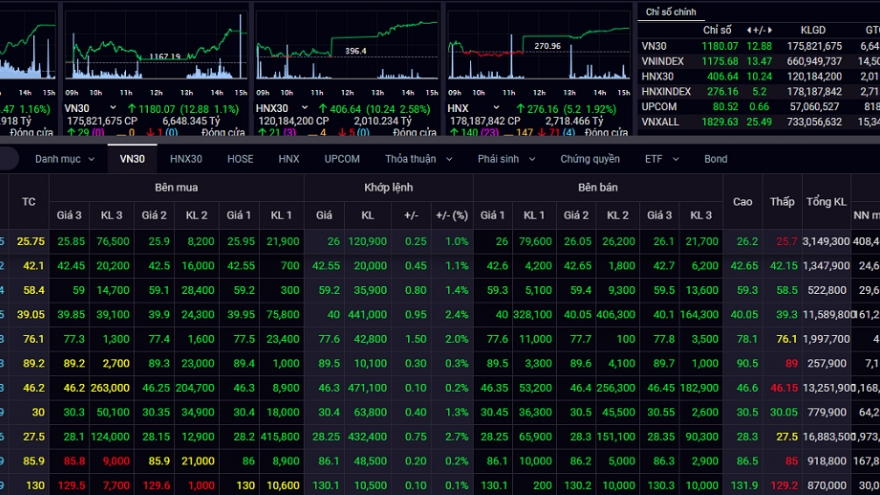Click the HNX mini chart showing 270.96
Screen dimensions: 880x495
(x=538, y=48)
